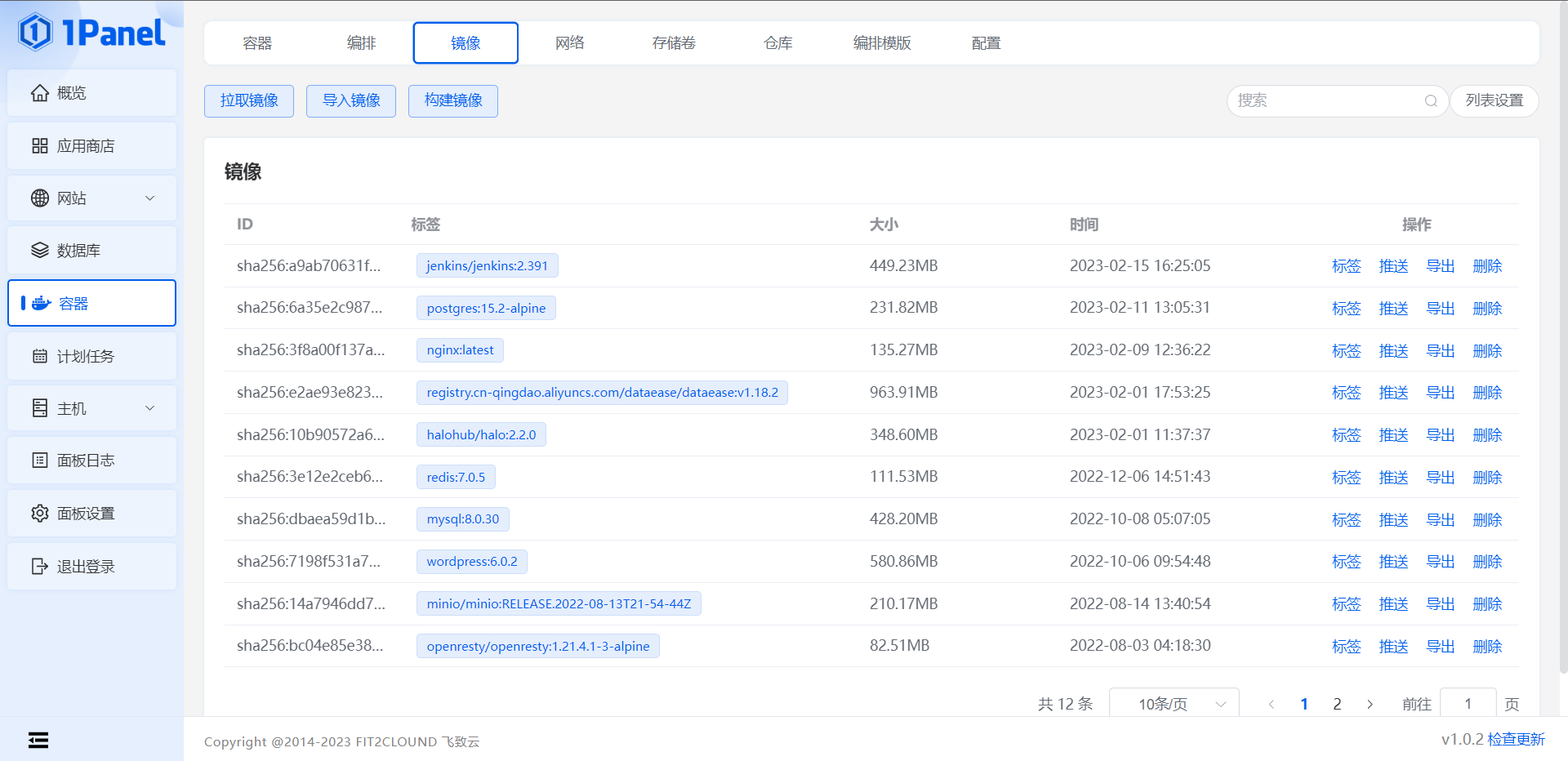
Task: Click 标签 for jenkins/jenkins:2.391 row
Action: [x=1347, y=266]
